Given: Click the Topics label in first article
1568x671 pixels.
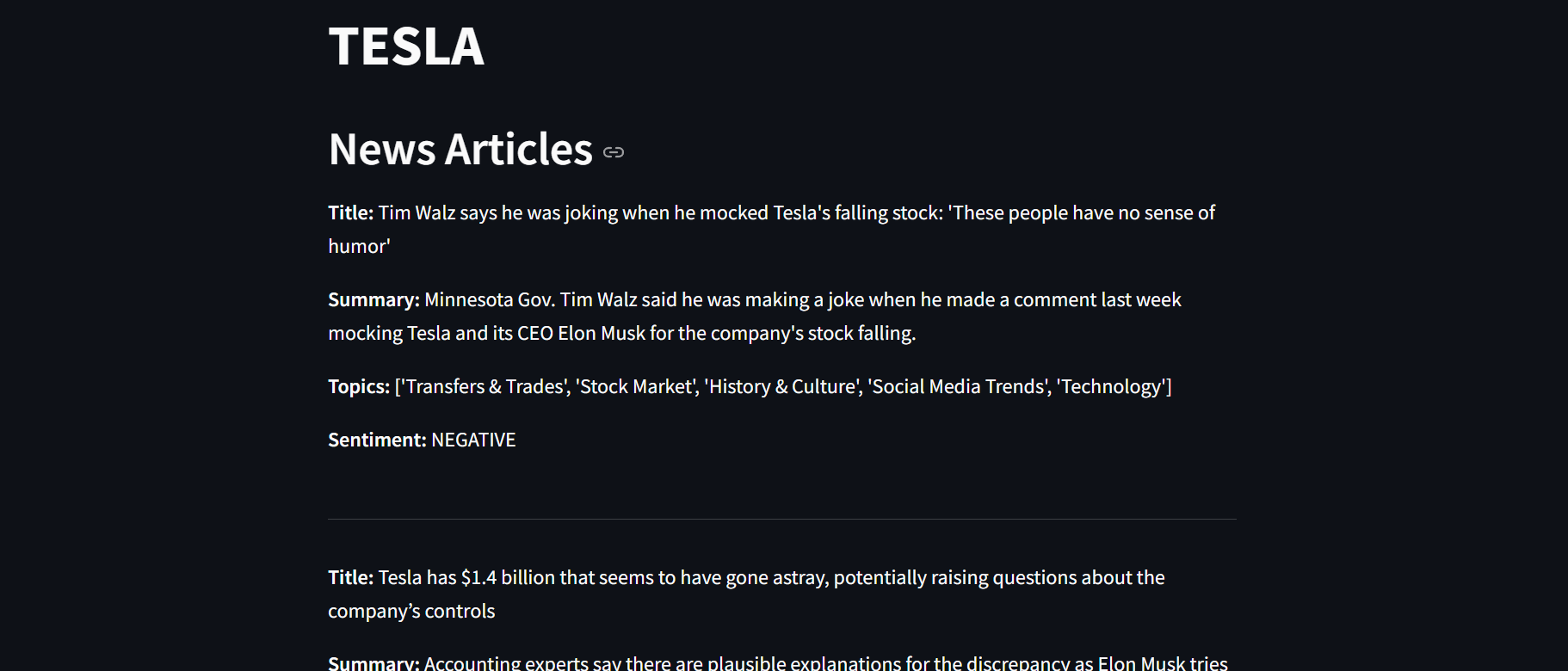Looking at the screenshot, I should (359, 387).
